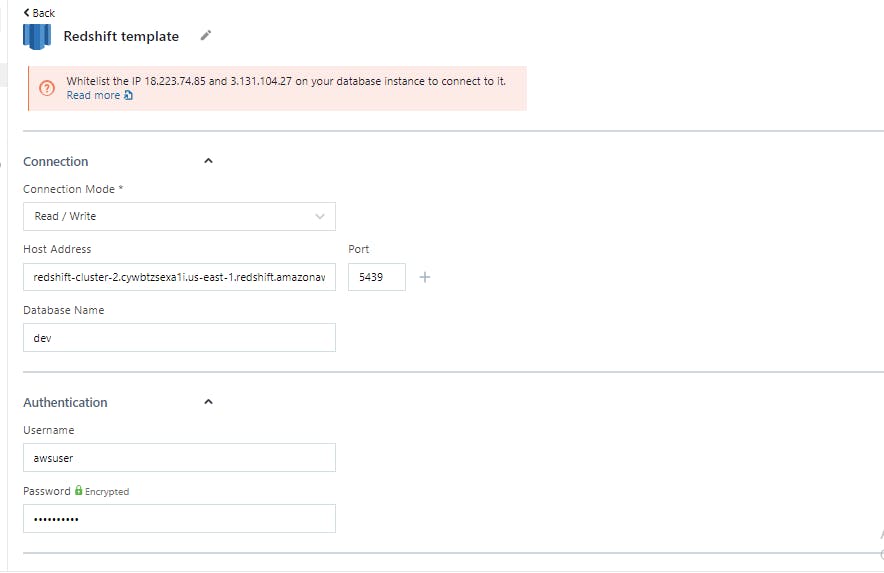Screen dimensions: 884x573
Task: Click the Authentication section header
Action: tap(65, 402)
